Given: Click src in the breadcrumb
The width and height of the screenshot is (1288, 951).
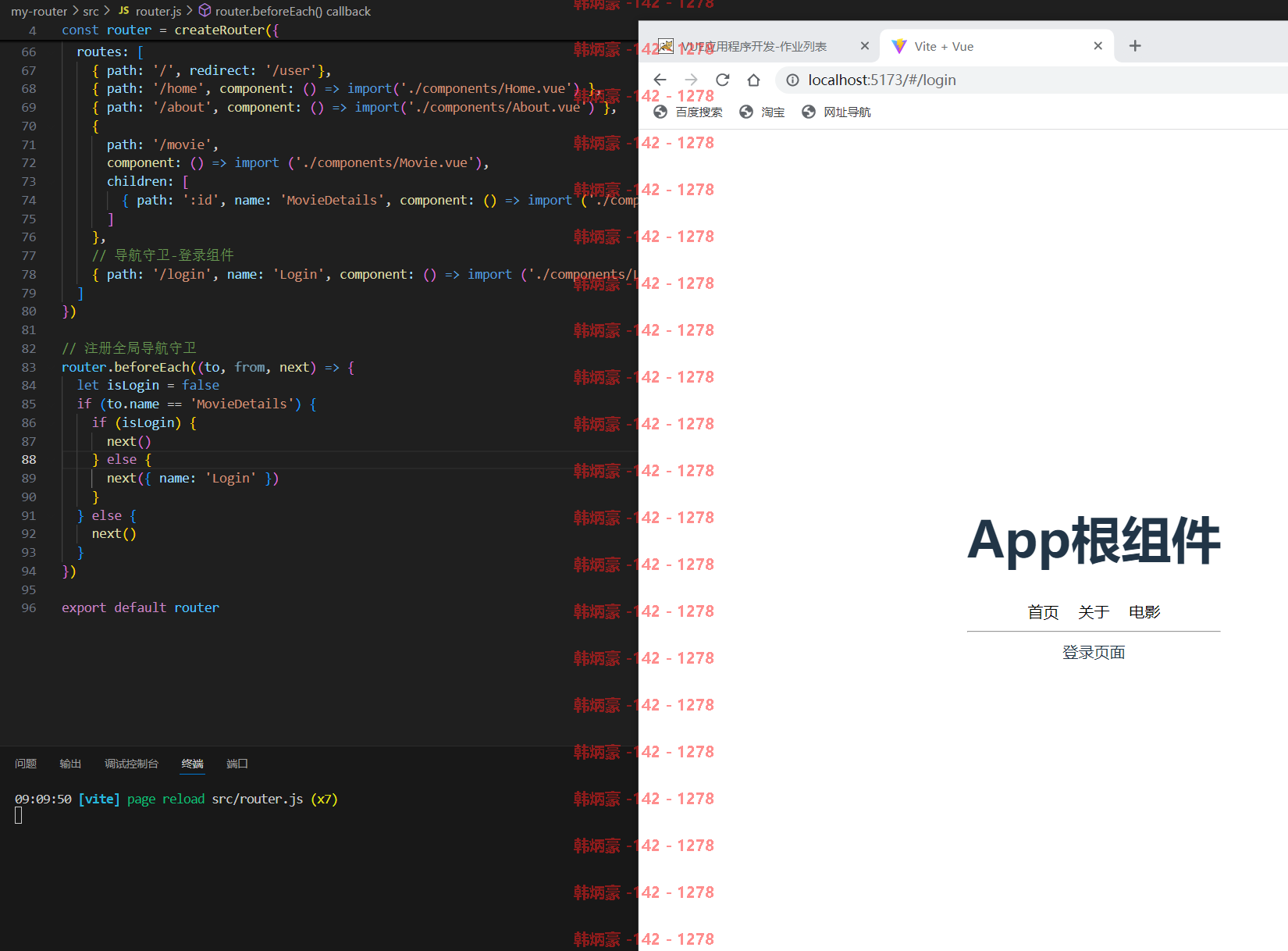Looking at the screenshot, I should tap(91, 11).
